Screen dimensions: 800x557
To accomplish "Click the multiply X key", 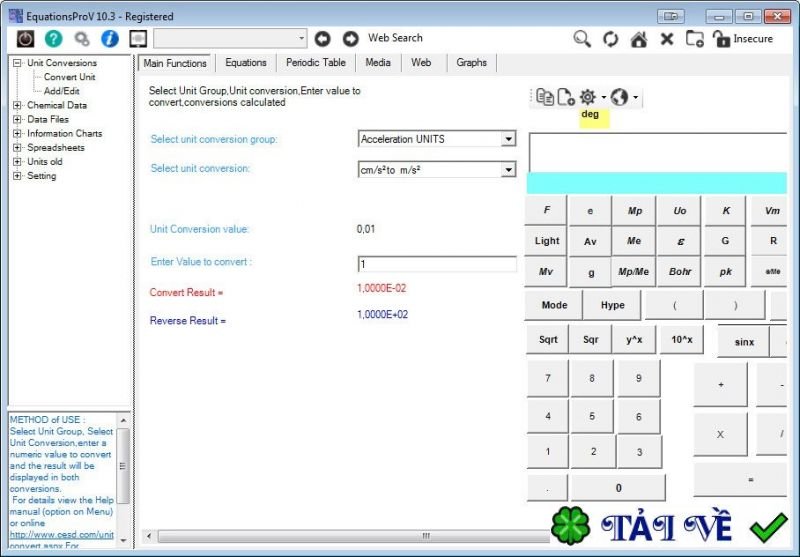I will click(x=720, y=435).
